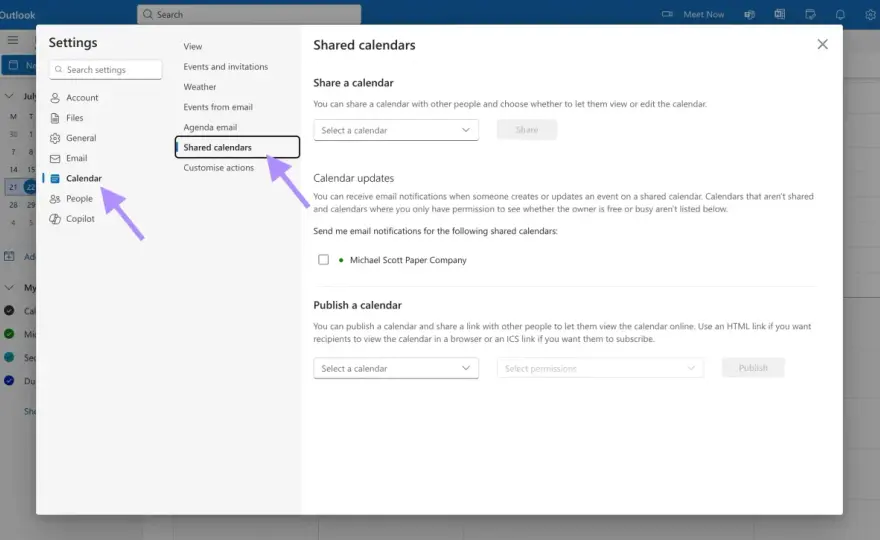Click the General gear icon
Image resolution: width=880 pixels, height=540 pixels.
pos(55,138)
